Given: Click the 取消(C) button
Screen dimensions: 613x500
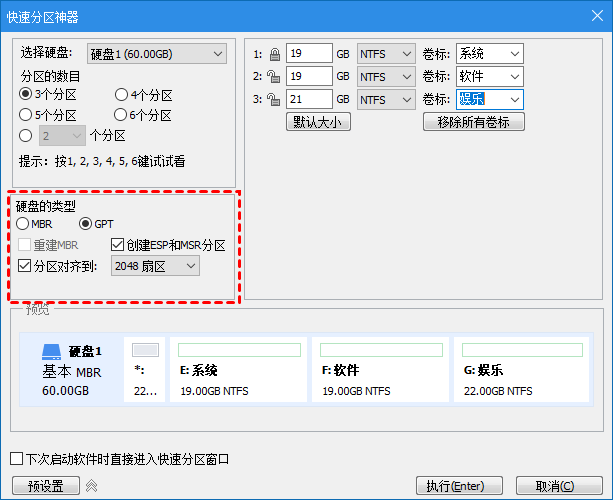Looking at the screenshot, I should pyautogui.click(x=559, y=486).
